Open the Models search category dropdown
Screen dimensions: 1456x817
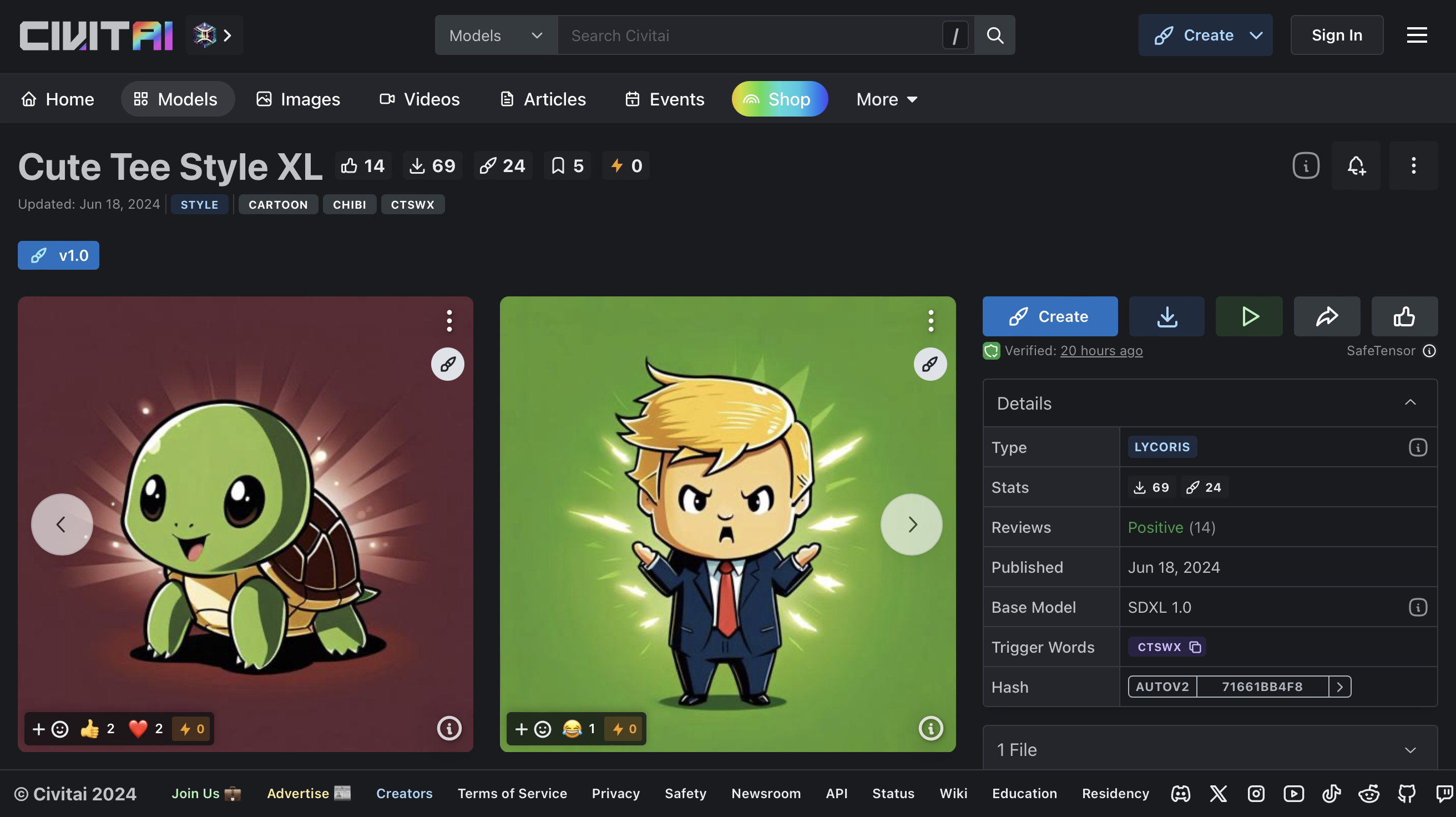(496, 35)
